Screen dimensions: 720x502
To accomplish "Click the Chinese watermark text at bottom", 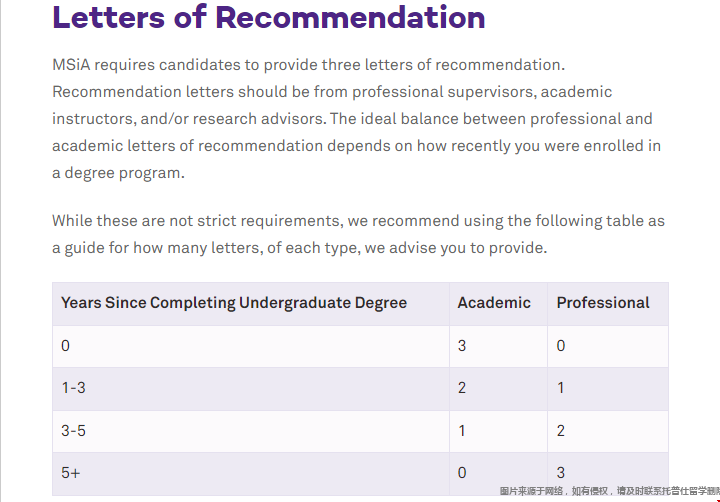I will click(609, 491).
